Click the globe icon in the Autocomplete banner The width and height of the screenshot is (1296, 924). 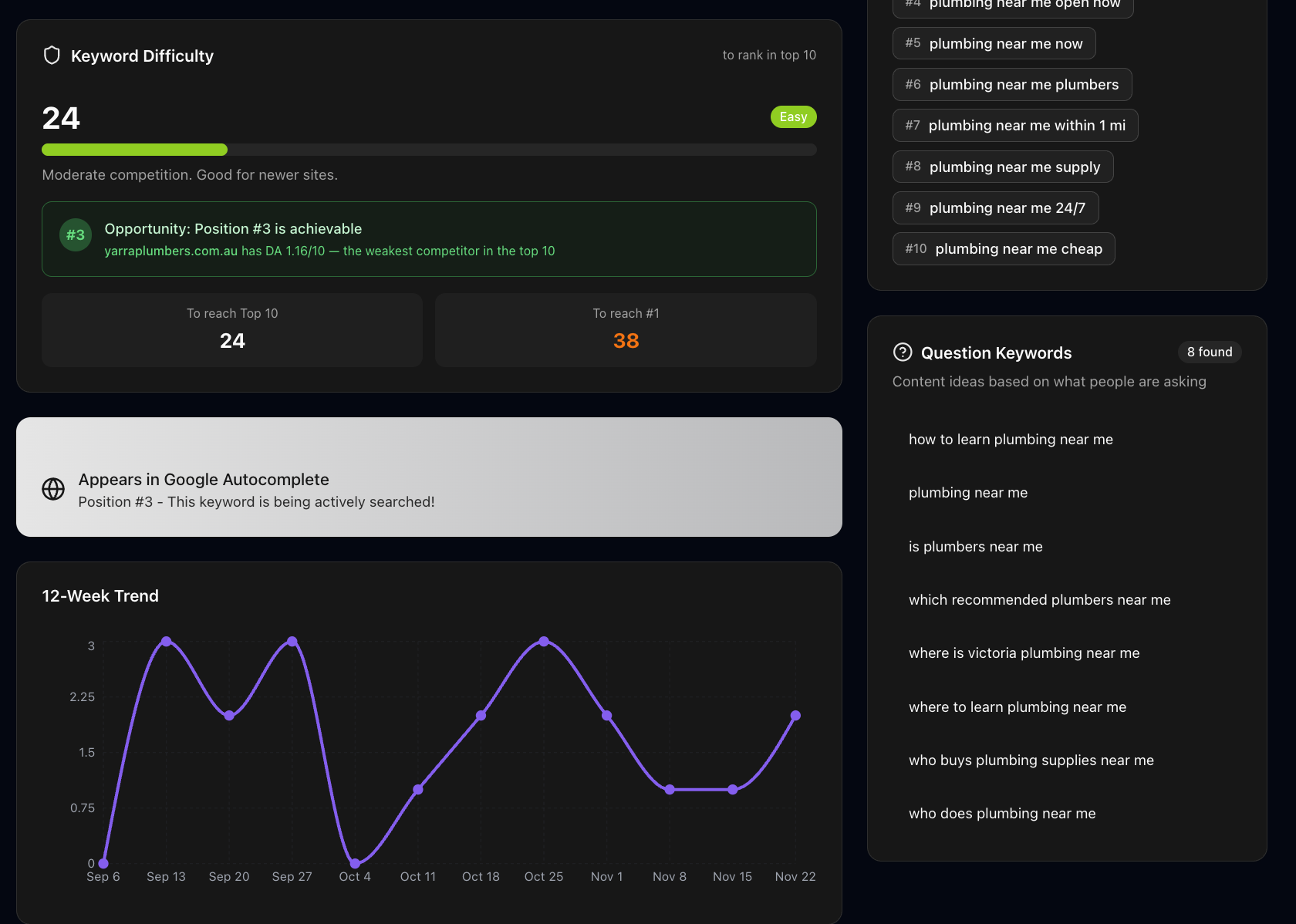click(x=52, y=489)
